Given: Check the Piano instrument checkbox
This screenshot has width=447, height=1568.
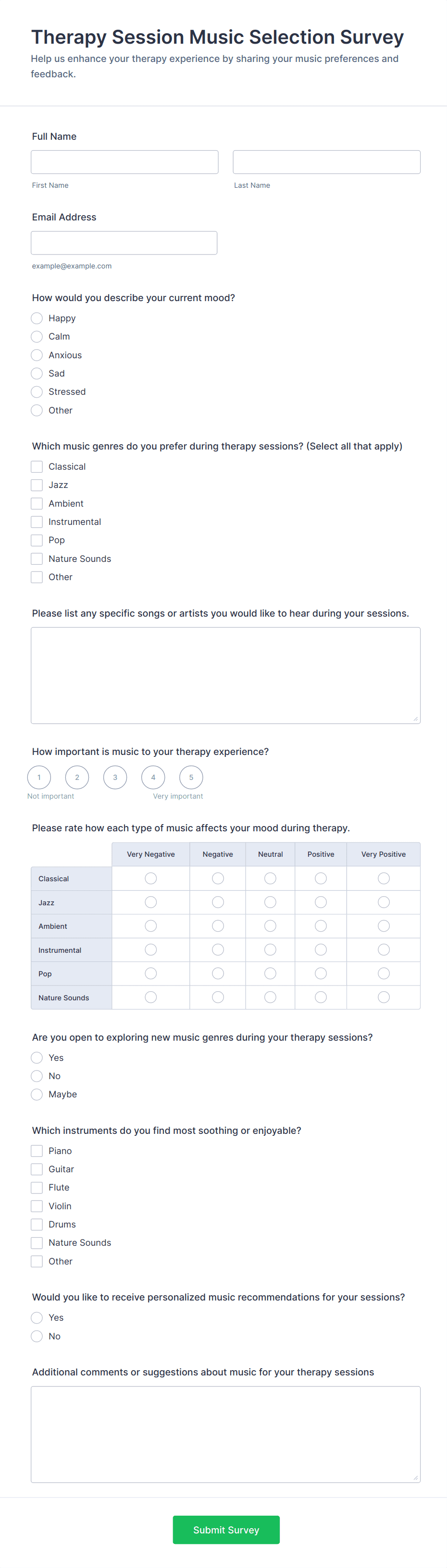Looking at the screenshot, I should (x=37, y=1151).
